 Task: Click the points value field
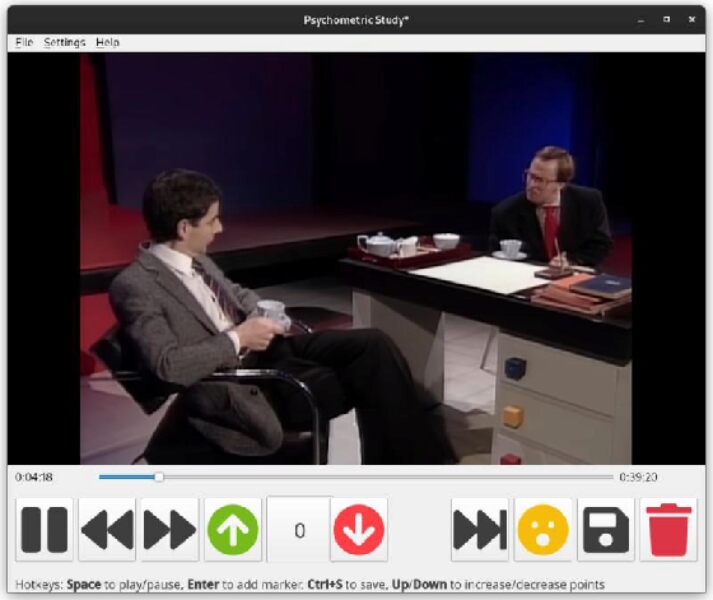pos(298,529)
